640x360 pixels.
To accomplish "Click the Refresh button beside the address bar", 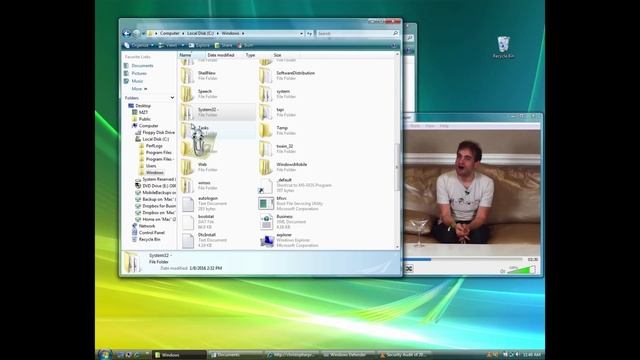I will 309,33.
